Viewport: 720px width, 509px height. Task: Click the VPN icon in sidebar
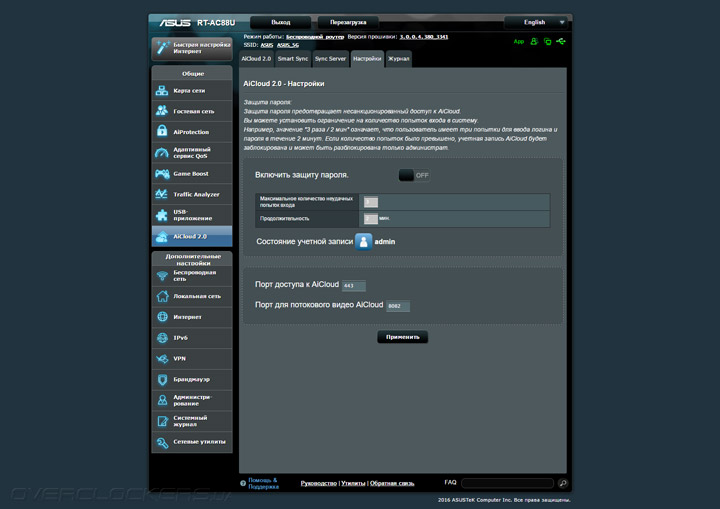point(162,358)
